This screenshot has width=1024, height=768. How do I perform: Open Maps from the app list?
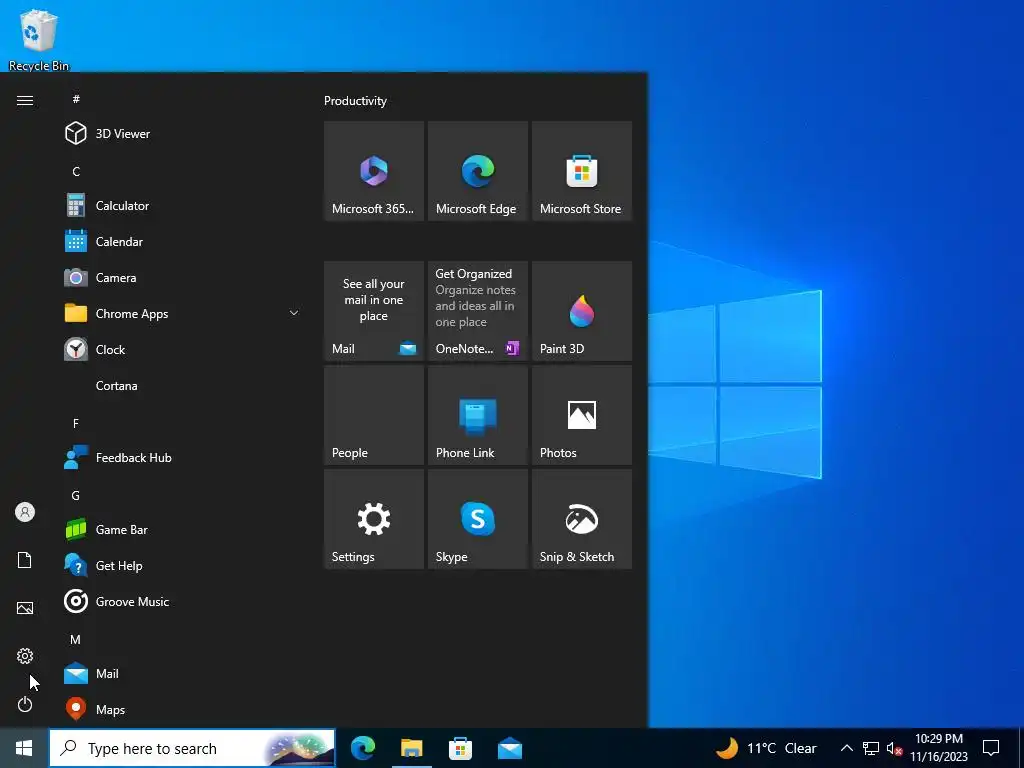click(x=181, y=709)
